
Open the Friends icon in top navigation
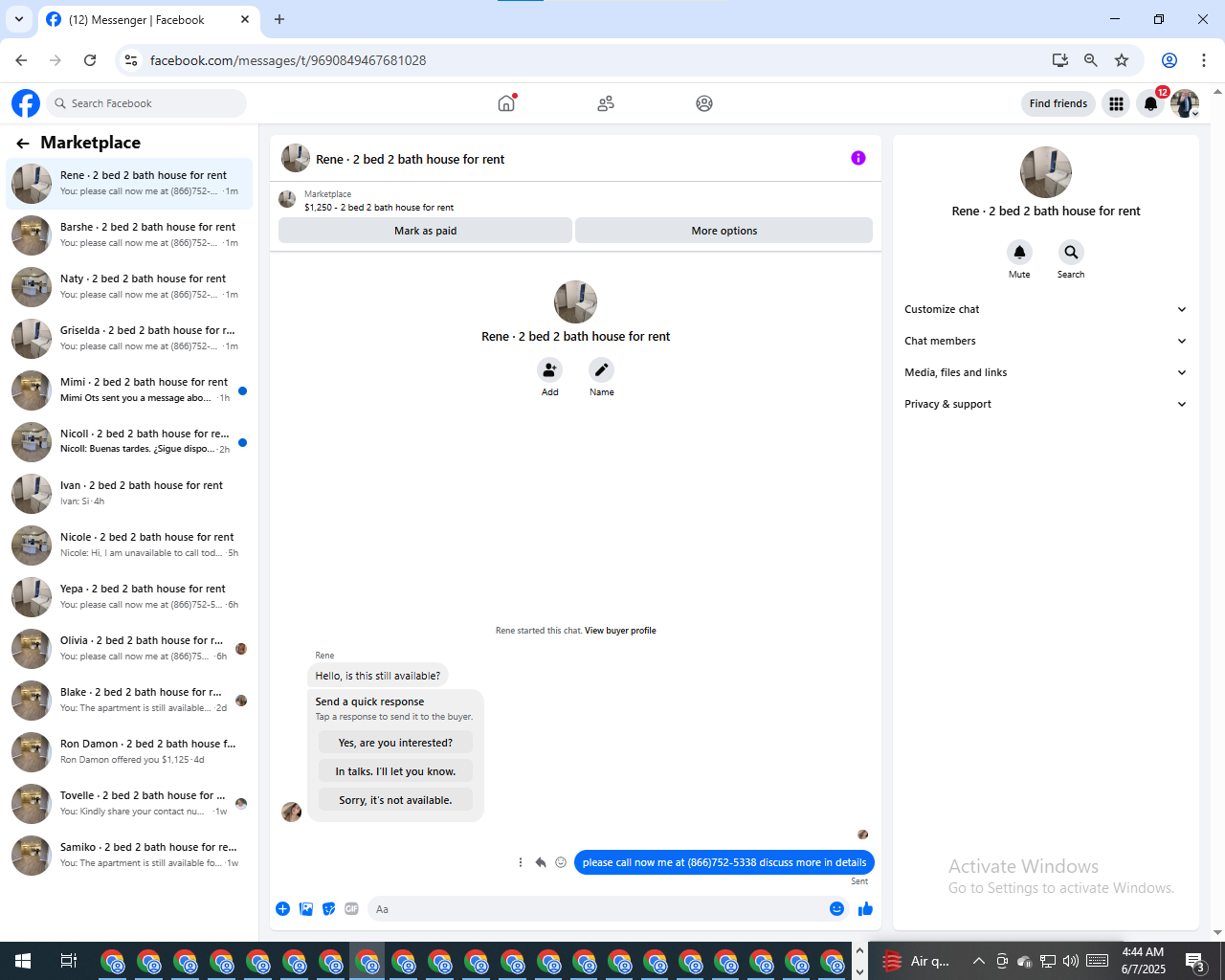(x=606, y=103)
